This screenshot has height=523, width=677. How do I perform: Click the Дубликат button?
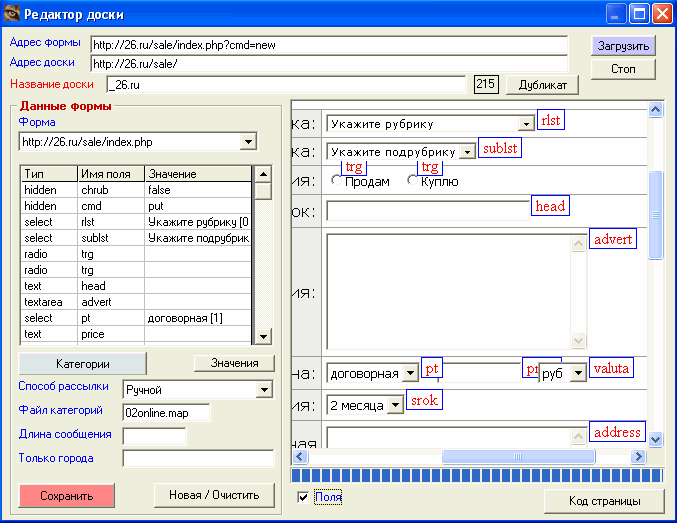point(543,85)
